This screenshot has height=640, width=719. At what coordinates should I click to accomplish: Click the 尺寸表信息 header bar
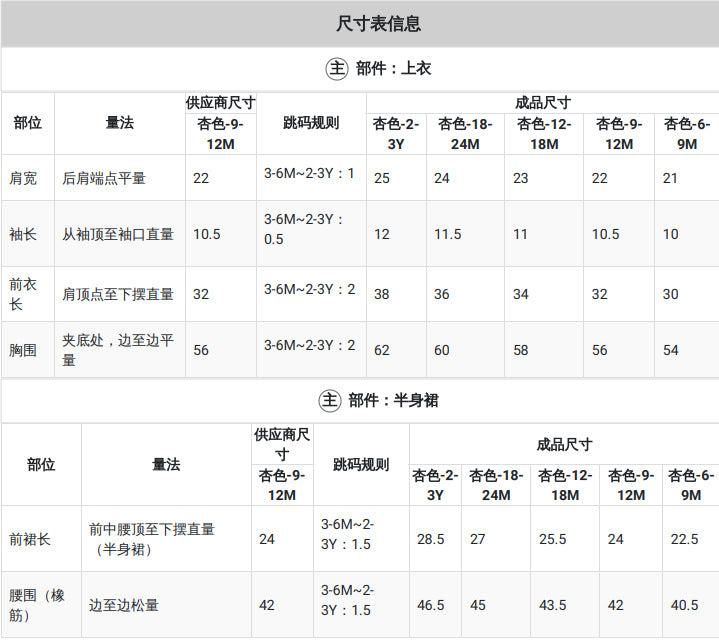click(360, 23)
